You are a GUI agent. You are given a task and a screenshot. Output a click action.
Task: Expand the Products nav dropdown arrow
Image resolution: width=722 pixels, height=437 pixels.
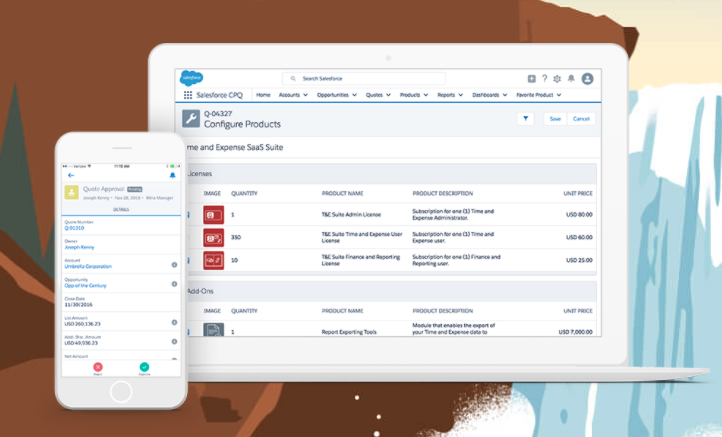click(425, 95)
